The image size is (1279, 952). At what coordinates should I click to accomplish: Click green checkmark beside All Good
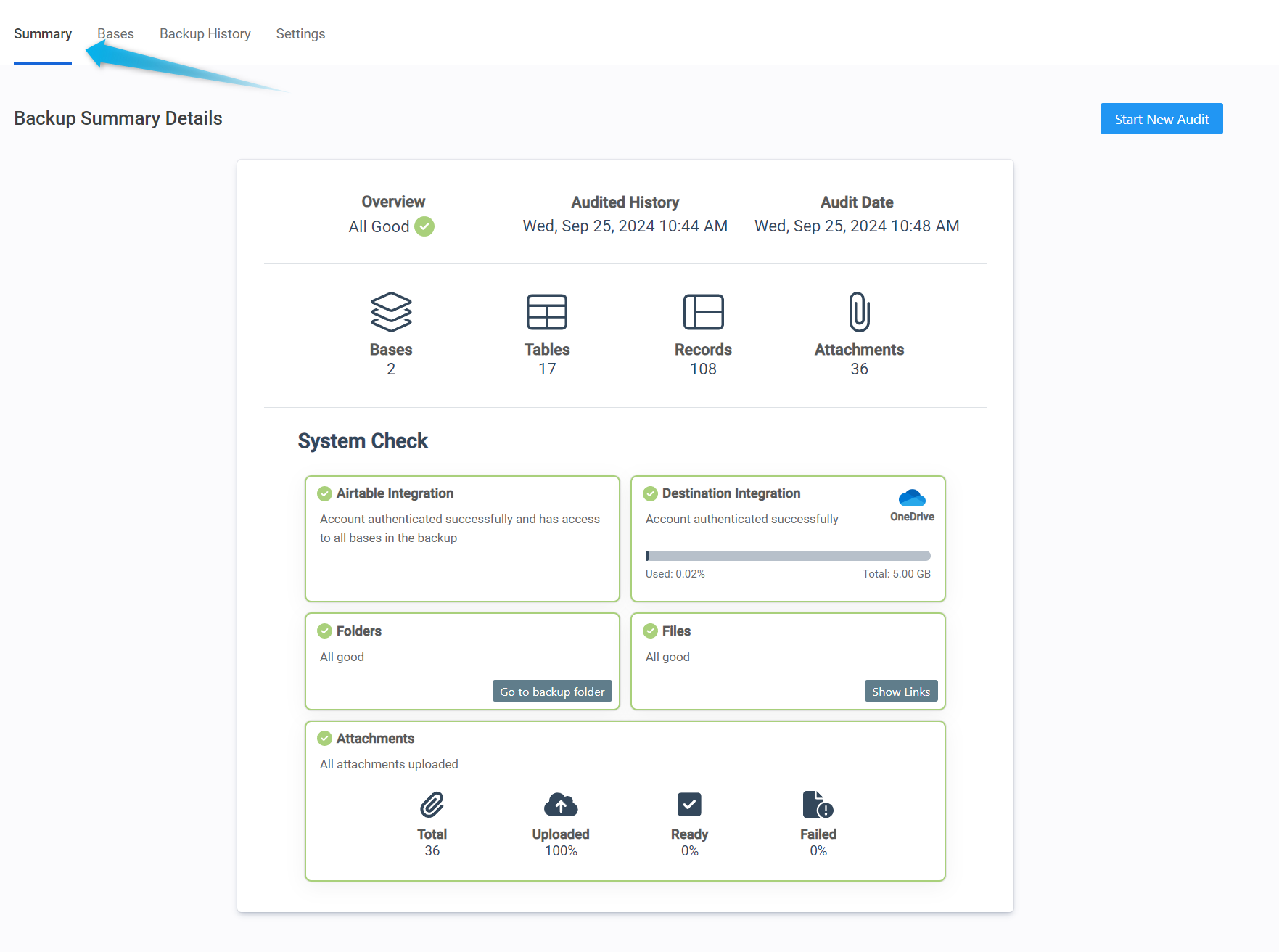click(424, 226)
